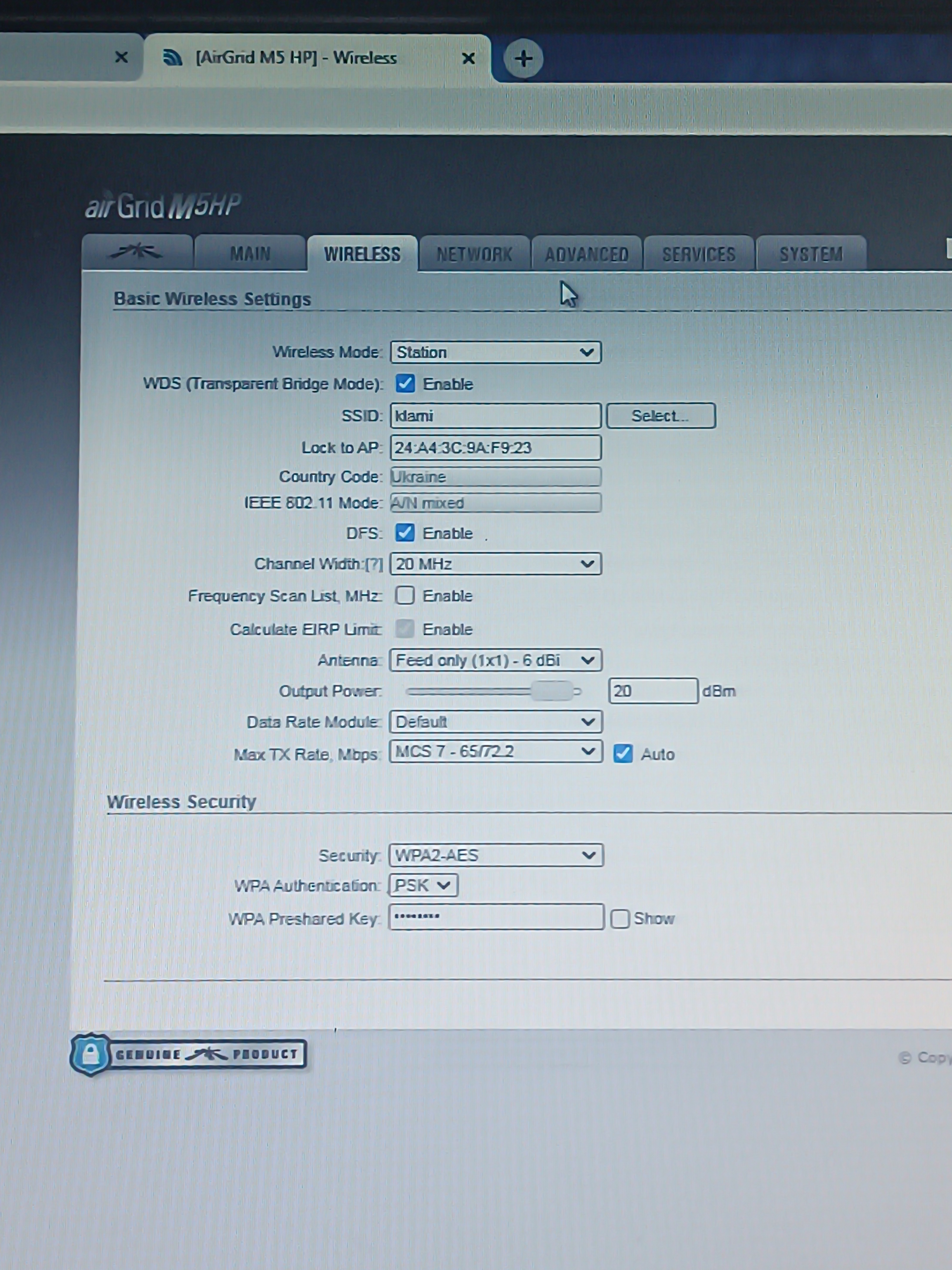
Task: Switch to the WIRELESS tab
Action: tap(362, 254)
